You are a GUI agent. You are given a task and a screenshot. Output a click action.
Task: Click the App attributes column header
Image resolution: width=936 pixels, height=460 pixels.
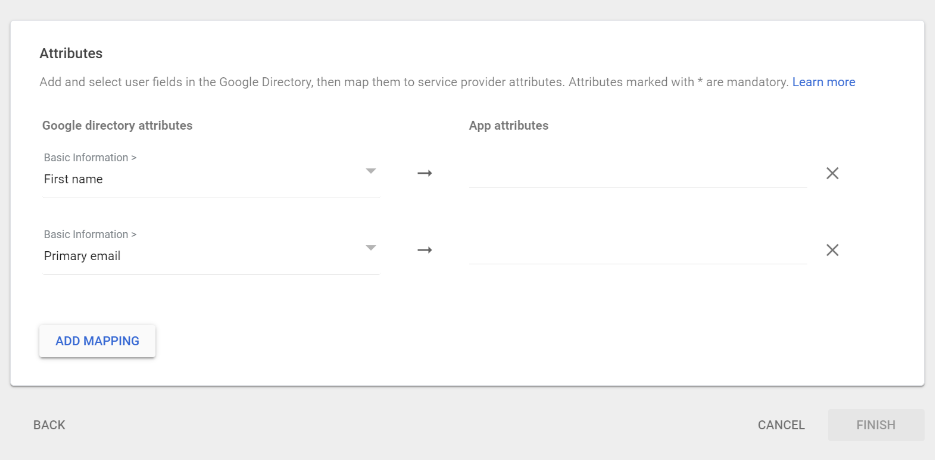[509, 126]
